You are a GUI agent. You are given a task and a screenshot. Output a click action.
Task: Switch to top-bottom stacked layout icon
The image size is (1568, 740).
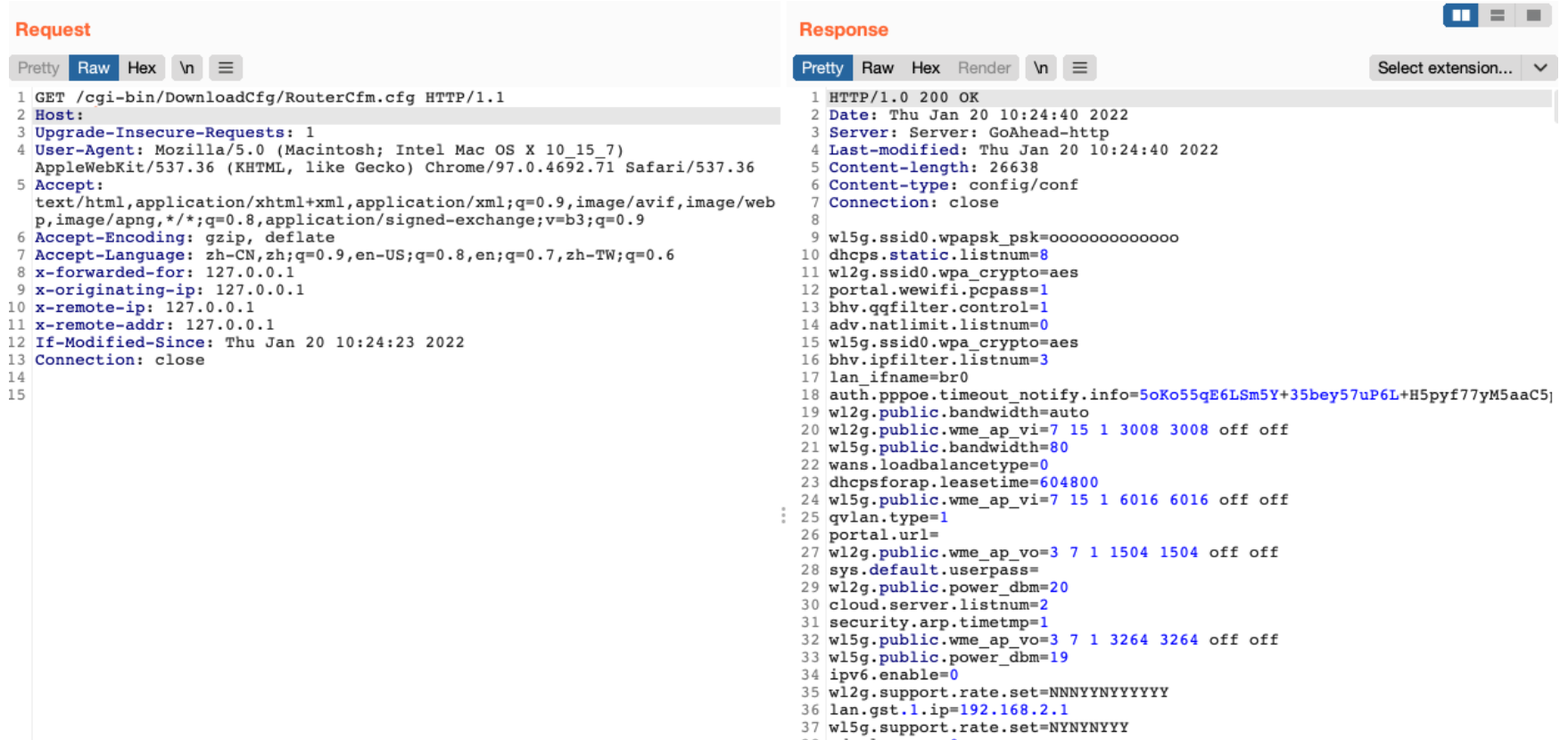pos(1498,15)
